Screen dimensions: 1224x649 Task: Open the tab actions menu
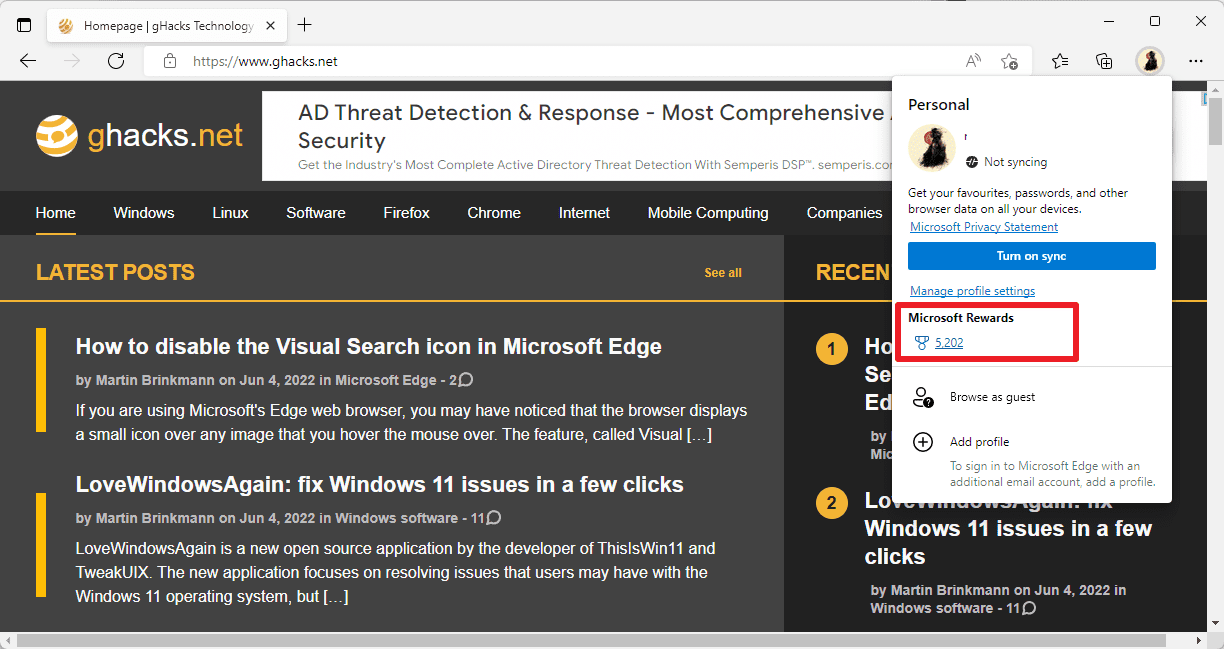[x=24, y=24]
